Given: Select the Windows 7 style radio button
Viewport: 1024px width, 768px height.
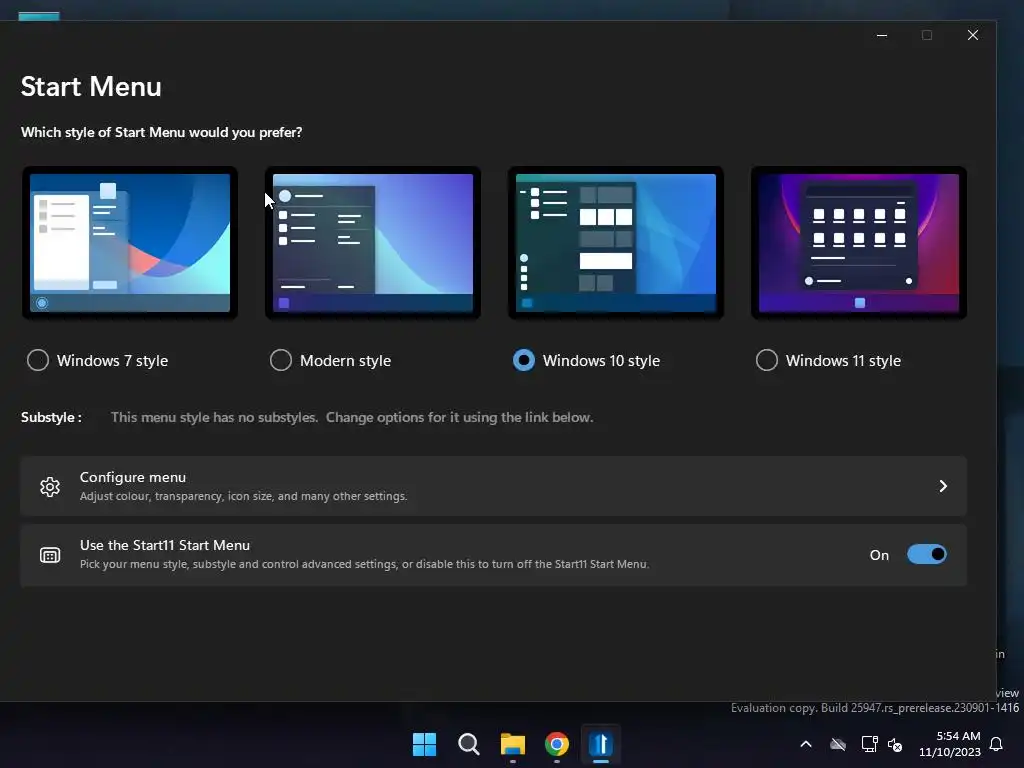Looking at the screenshot, I should click(x=38, y=360).
